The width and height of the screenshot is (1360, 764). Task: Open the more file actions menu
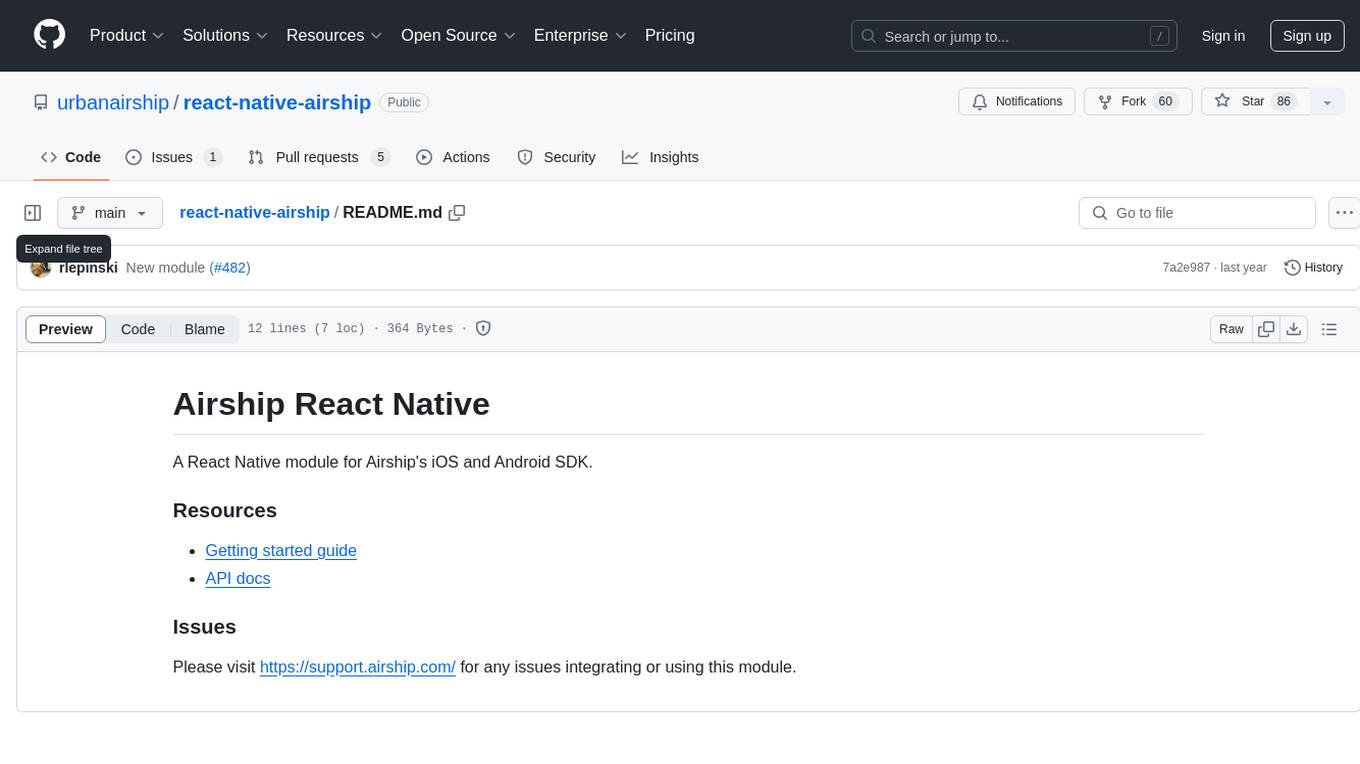1344,213
